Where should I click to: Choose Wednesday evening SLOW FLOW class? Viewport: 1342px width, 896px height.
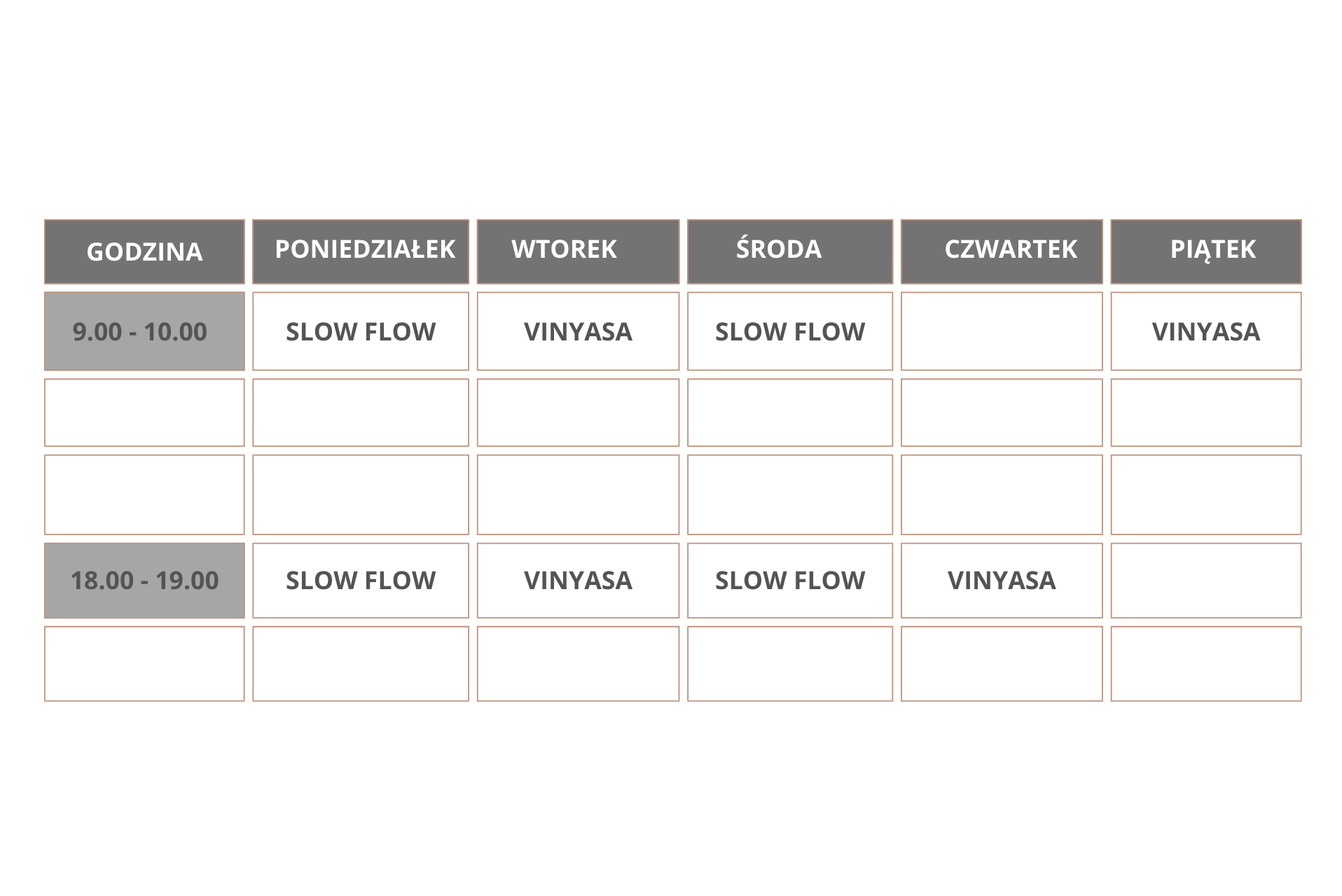pos(790,580)
